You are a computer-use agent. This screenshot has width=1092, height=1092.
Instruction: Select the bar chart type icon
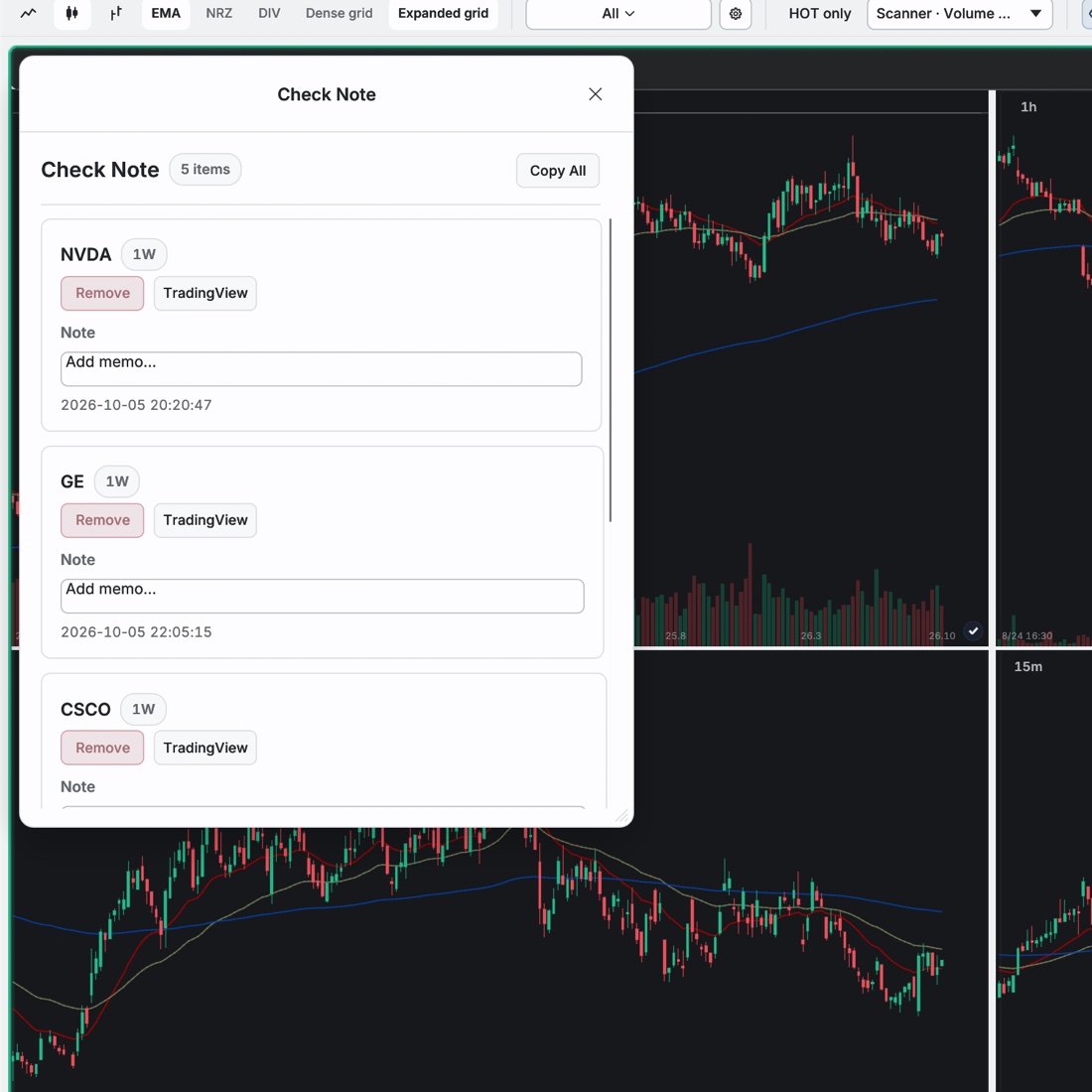[x=115, y=13]
